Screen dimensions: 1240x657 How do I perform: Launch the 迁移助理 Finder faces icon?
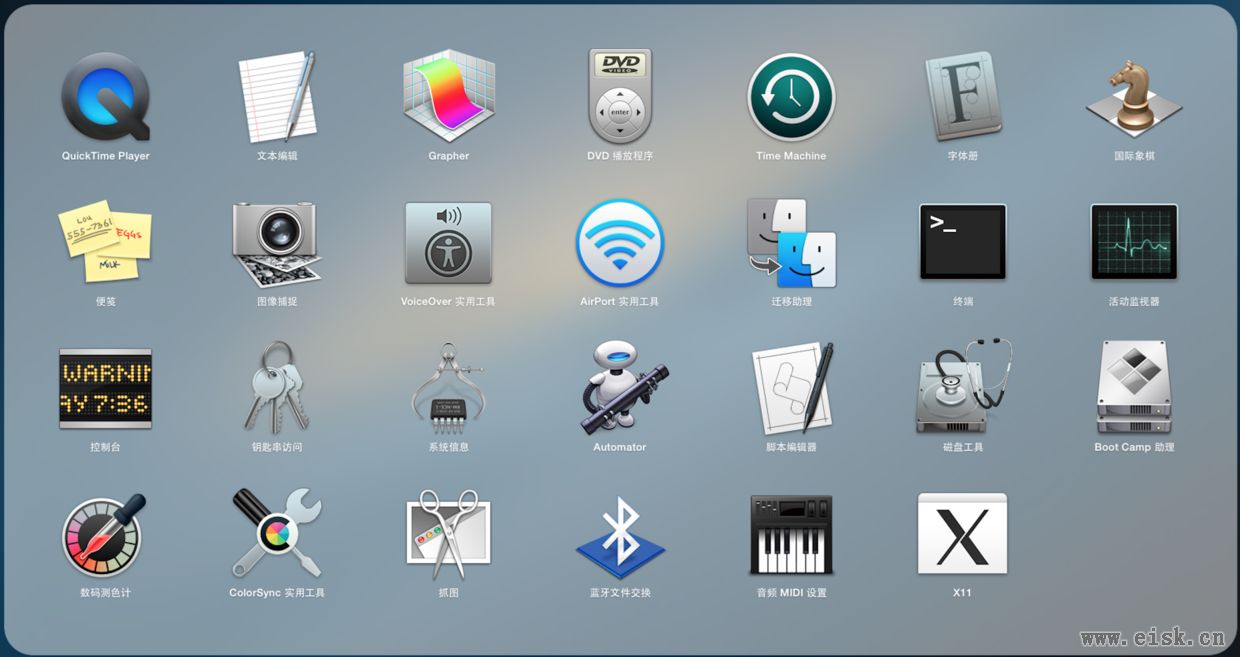[791, 243]
